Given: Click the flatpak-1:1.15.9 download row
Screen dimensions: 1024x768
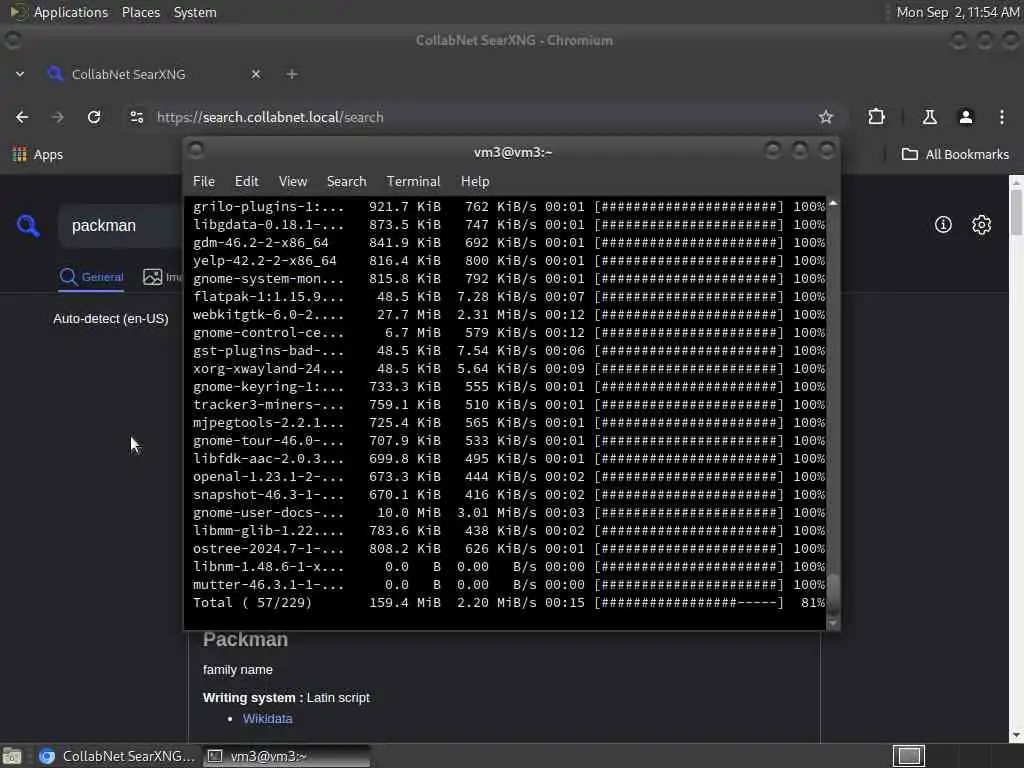Looking at the screenshot, I should (x=509, y=296).
